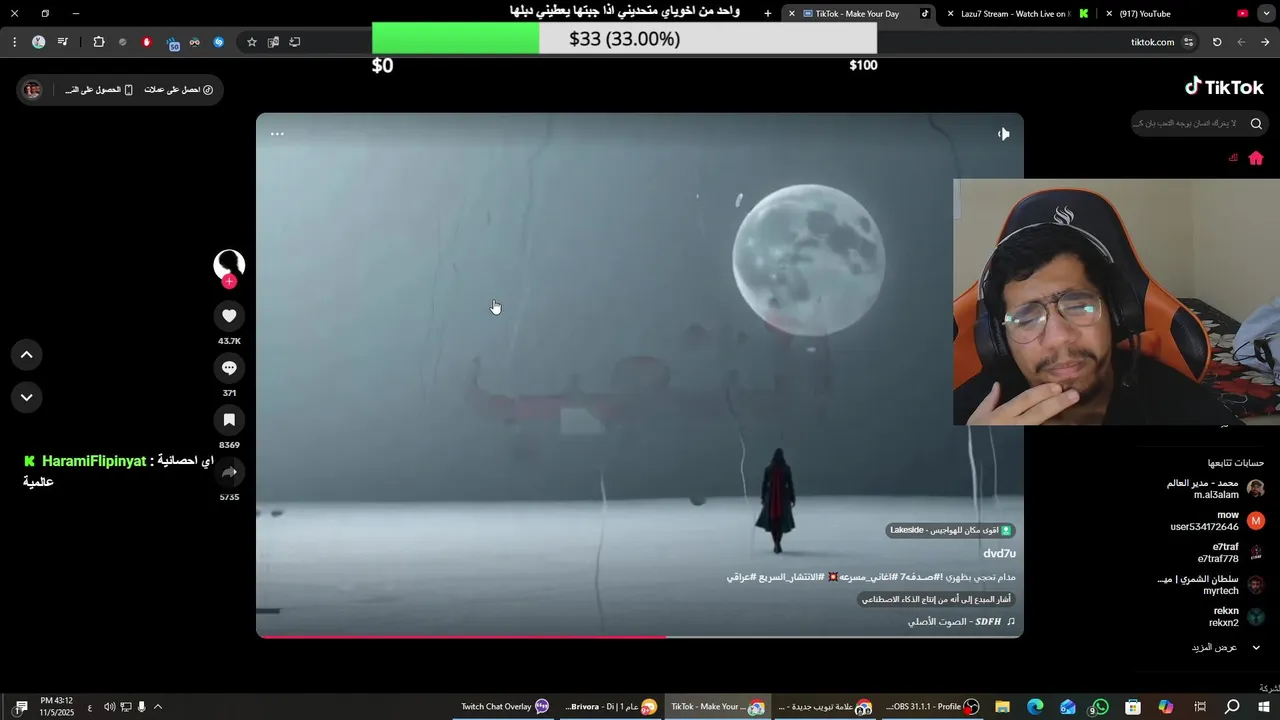The width and height of the screenshot is (1280, 720).
Task: Open video more options ellipsis
Action: point(277,134)
